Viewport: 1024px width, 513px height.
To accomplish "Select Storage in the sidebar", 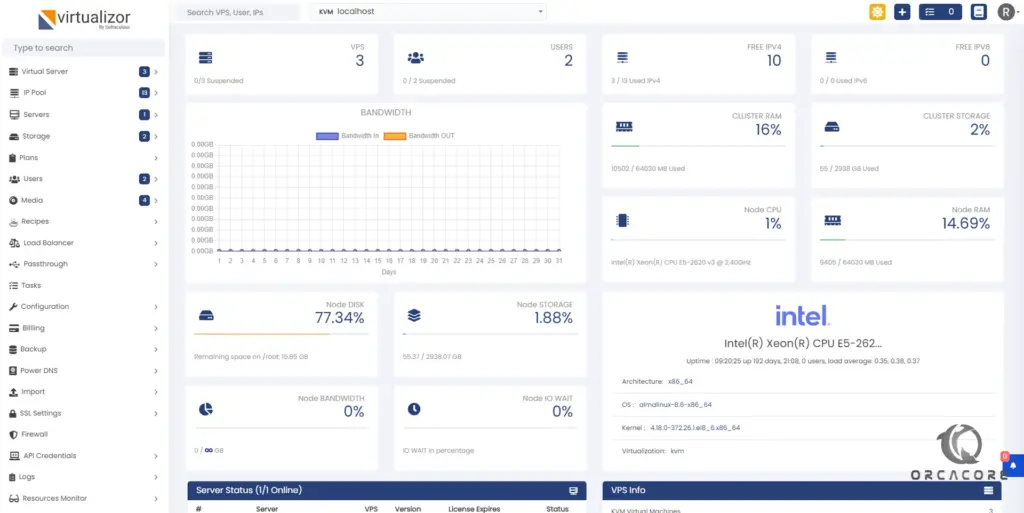I will 36,136.
